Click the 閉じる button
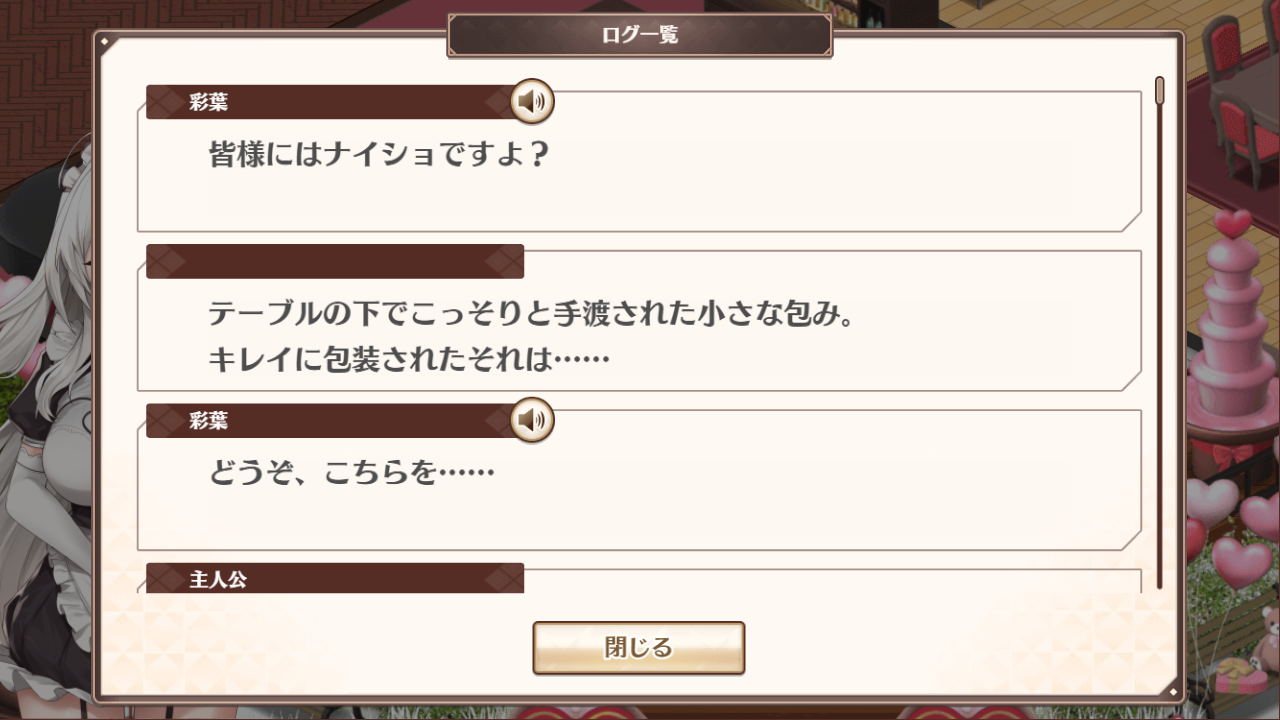Viewport: 1280px width, 720px height. pos(638,648)
